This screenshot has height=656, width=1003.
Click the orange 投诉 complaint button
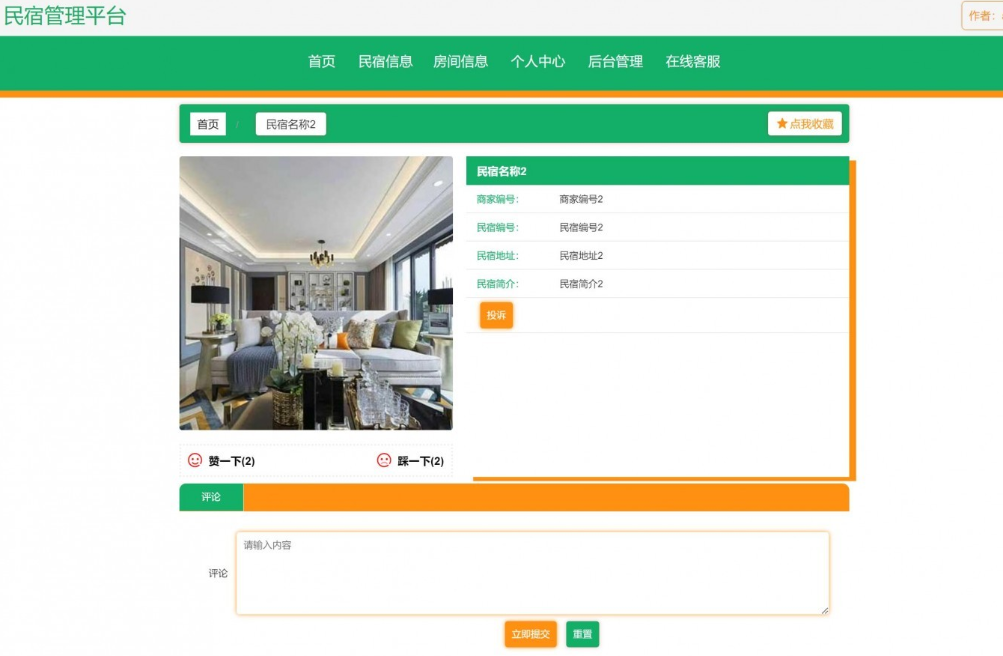tap(496, 315)
